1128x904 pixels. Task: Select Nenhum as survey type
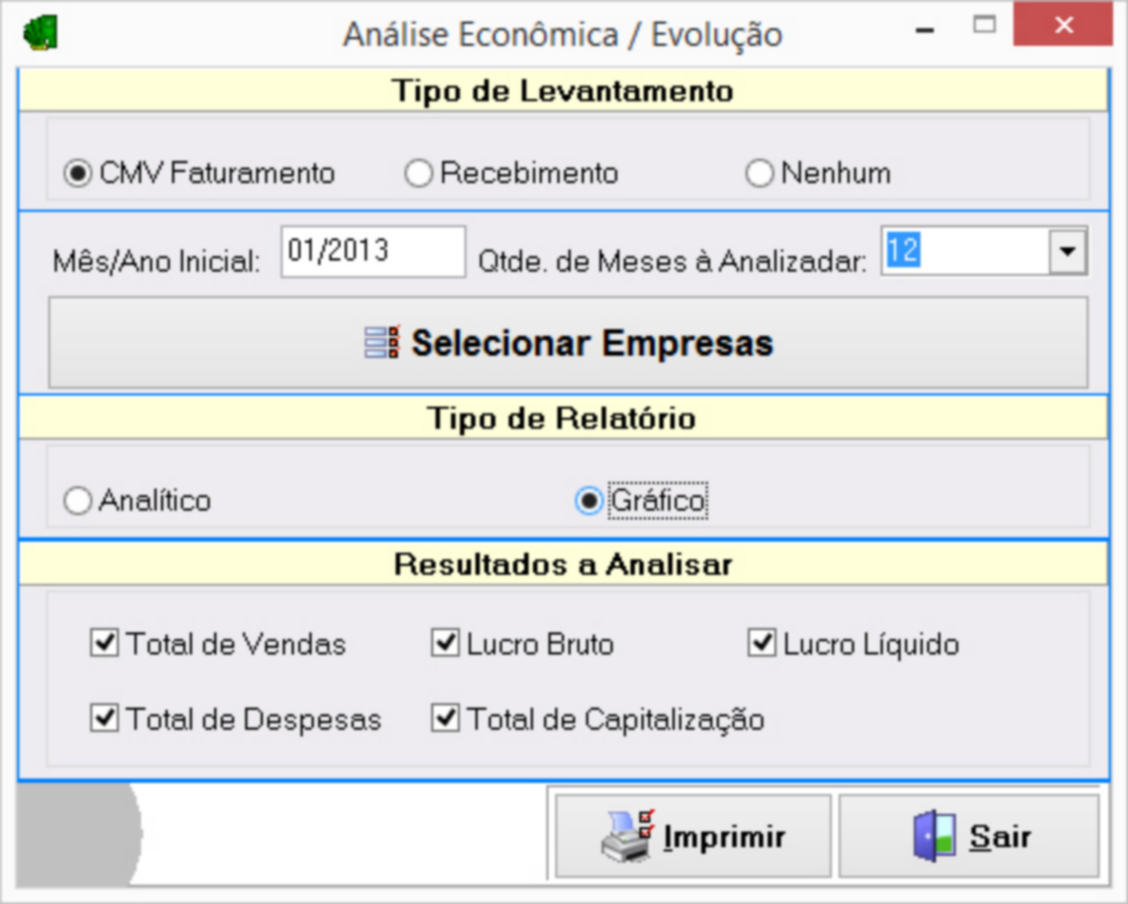pos(759,174)
